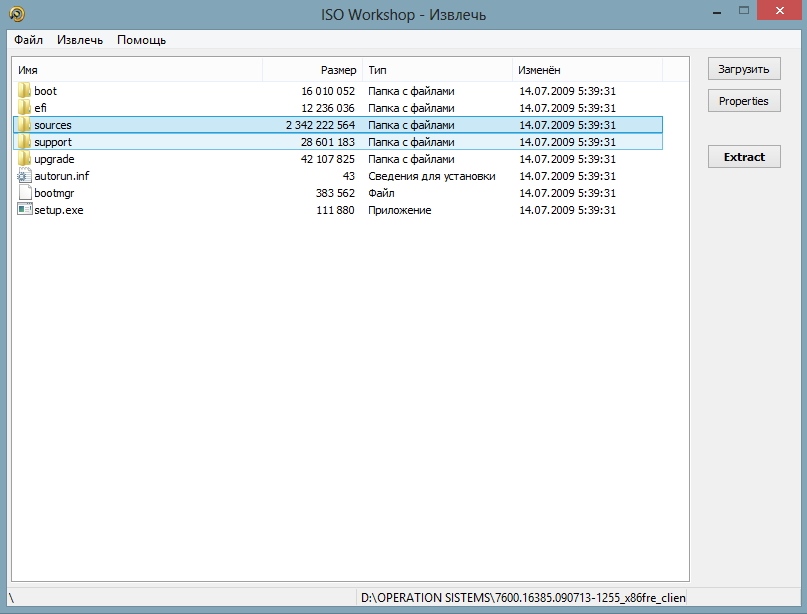Click the ISO path in the status bar

(523, 598)
